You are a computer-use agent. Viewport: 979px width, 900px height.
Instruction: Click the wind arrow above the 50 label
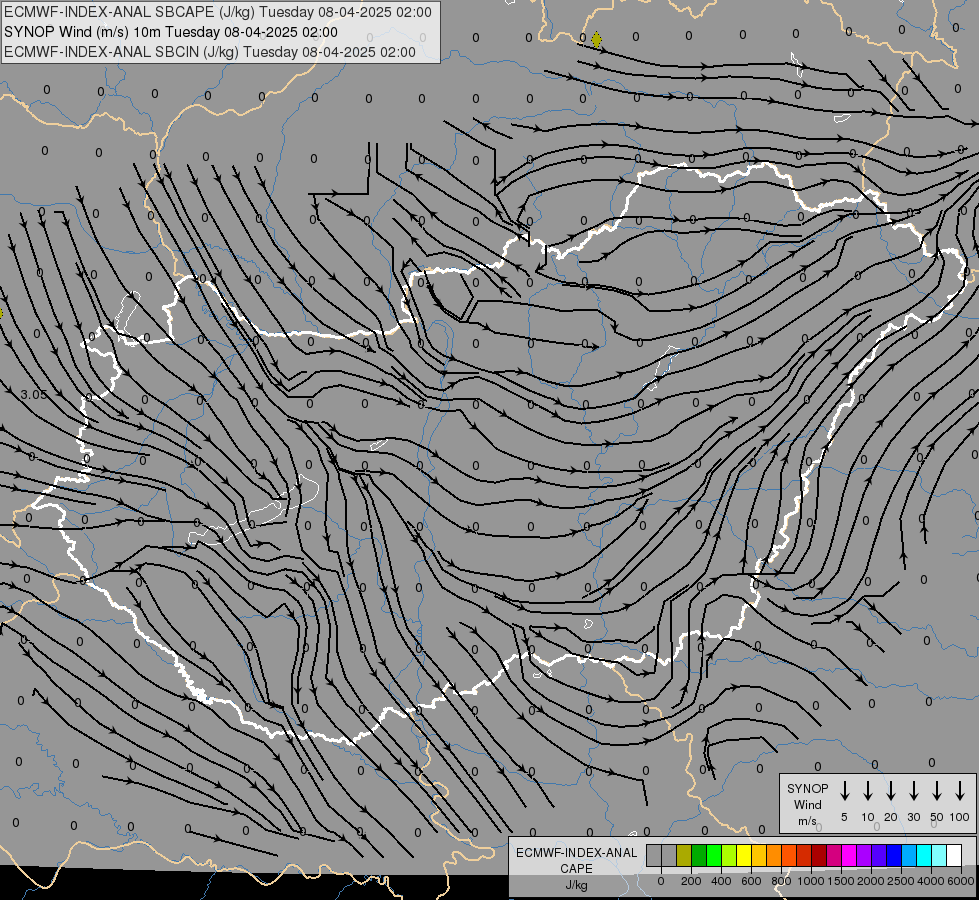point(937,791)
